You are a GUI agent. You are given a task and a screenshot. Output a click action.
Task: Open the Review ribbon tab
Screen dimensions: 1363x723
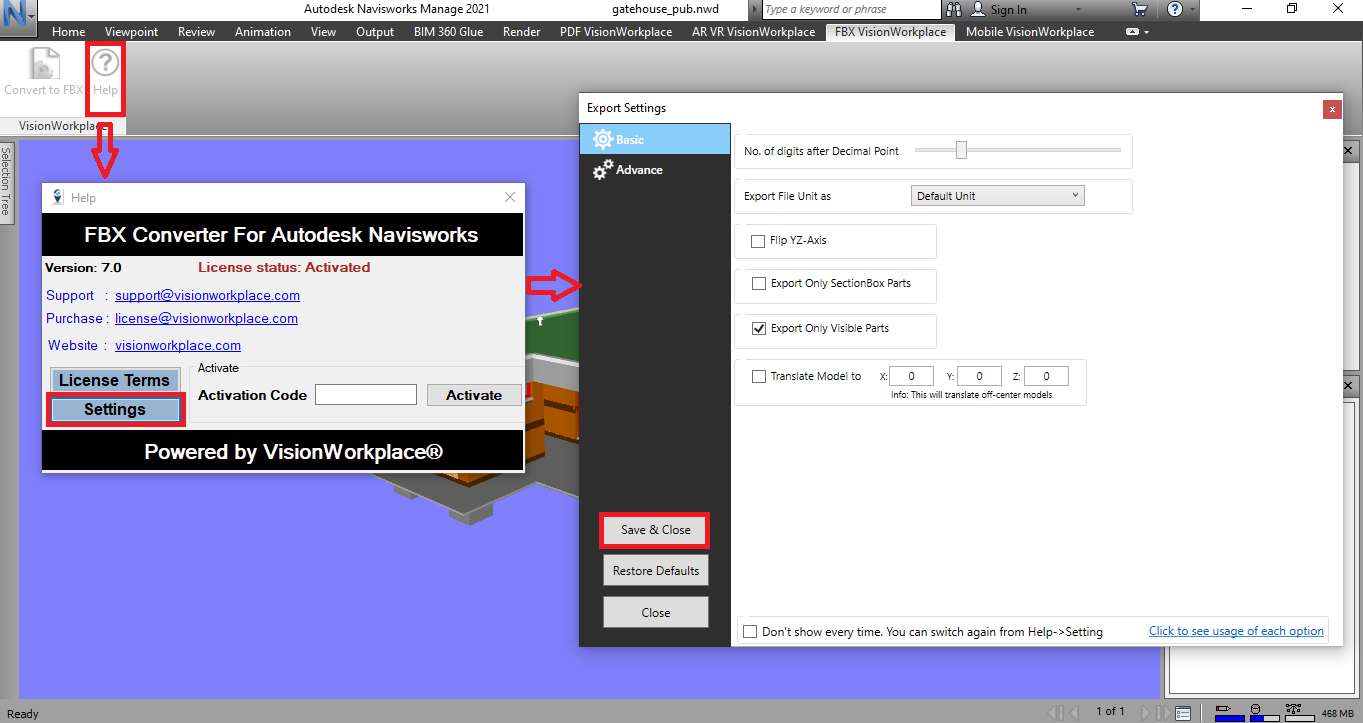coord(196,32)
